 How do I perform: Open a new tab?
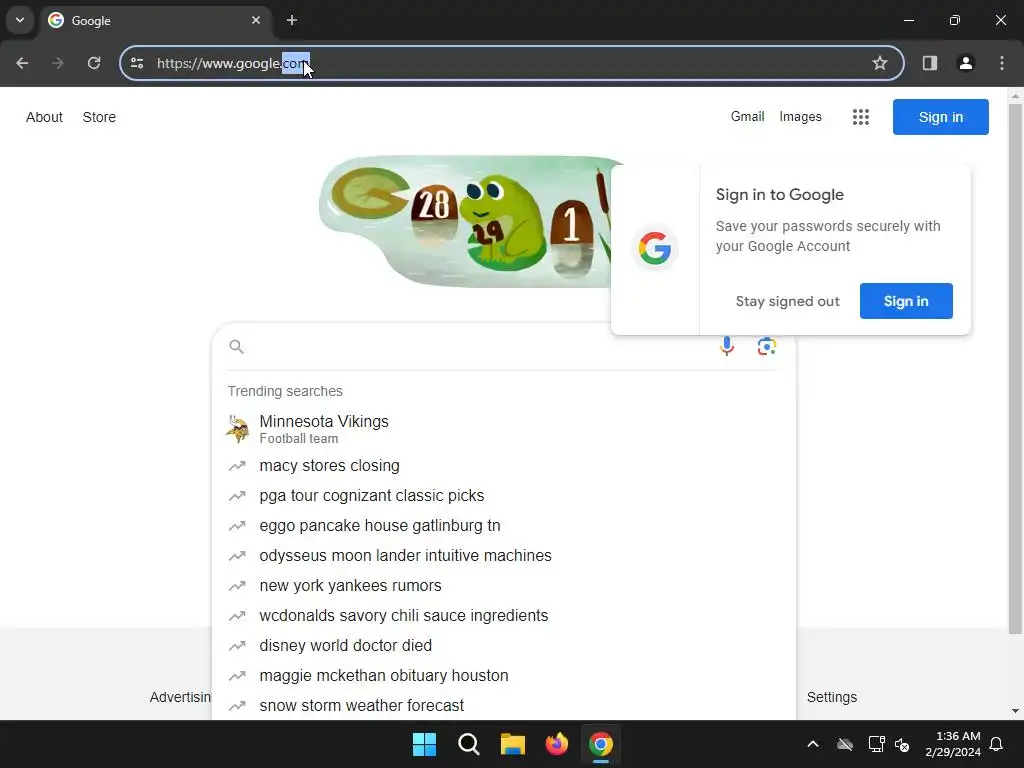click(x=292, y=20)
